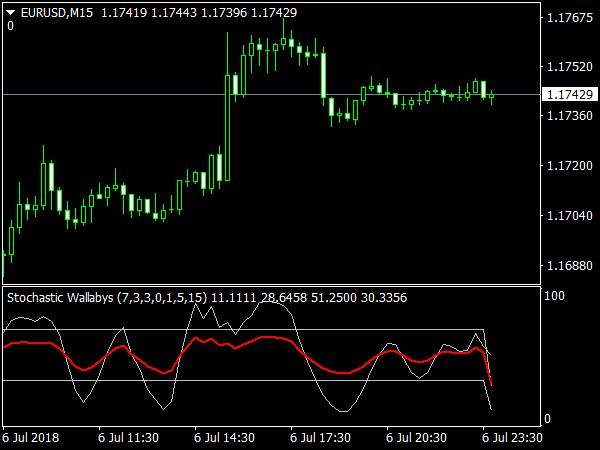Select the 6 Jul 17:30 time label
The height and width of the screenshot is (450, 600).
point(320,437)
